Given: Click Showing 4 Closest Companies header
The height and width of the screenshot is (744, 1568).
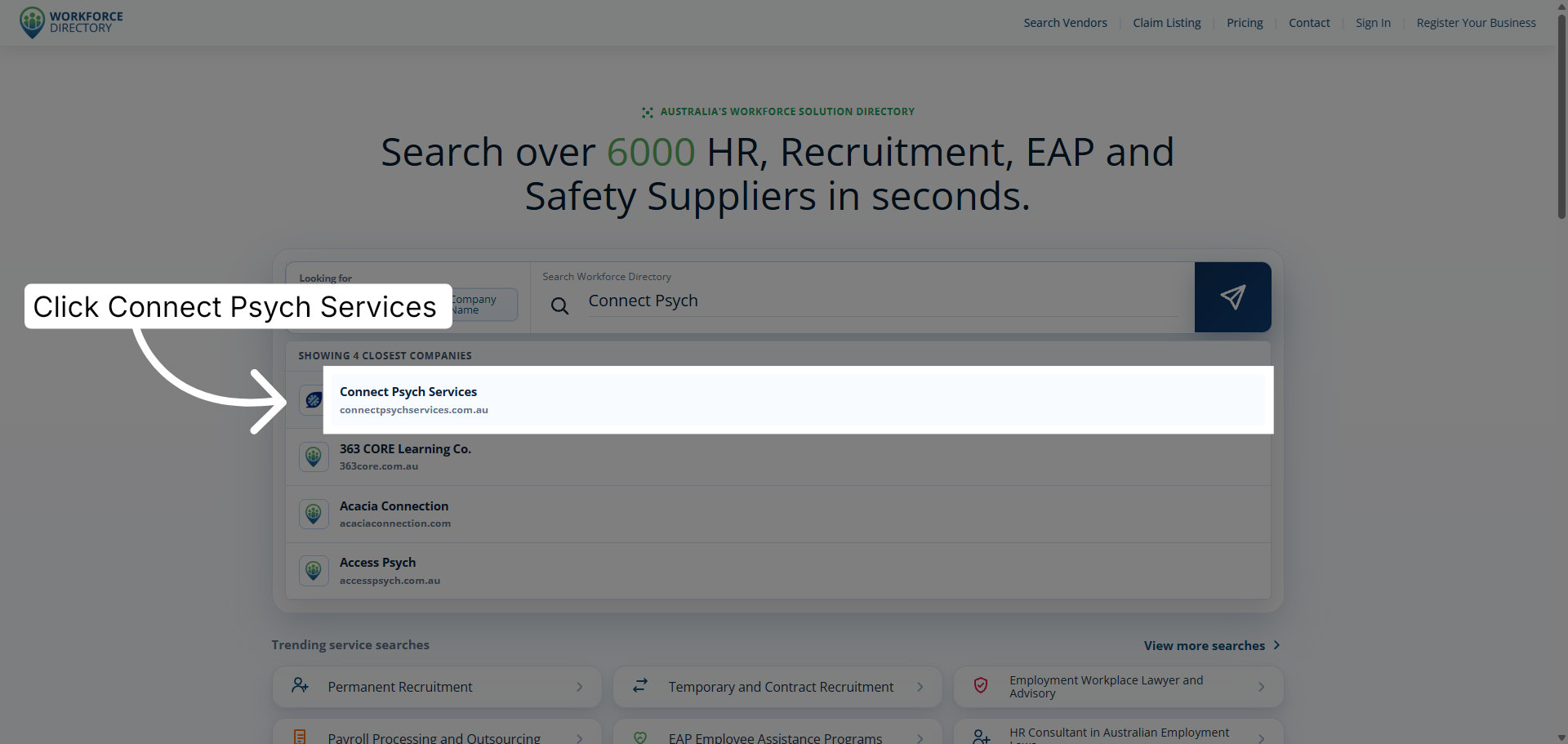Looking at the screenshot, I should [385, 356].
